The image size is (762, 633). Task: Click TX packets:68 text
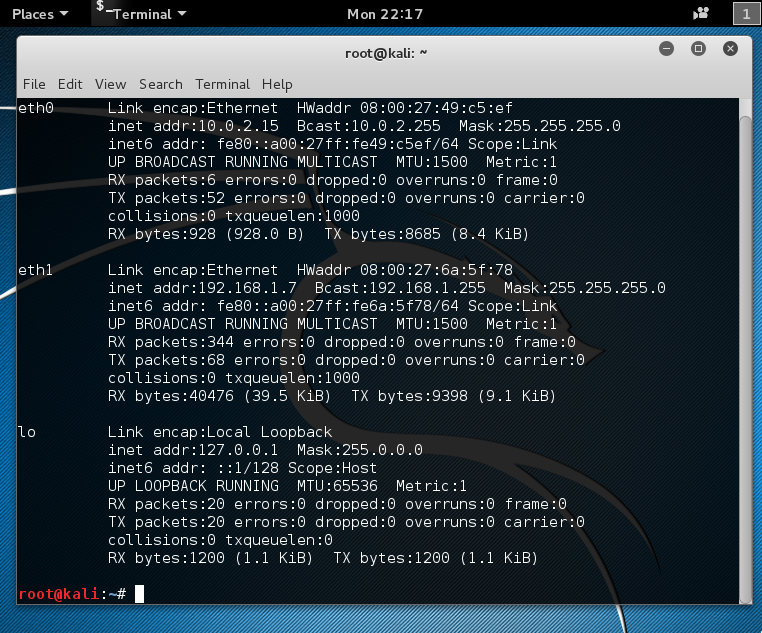[x=166, y=359]
